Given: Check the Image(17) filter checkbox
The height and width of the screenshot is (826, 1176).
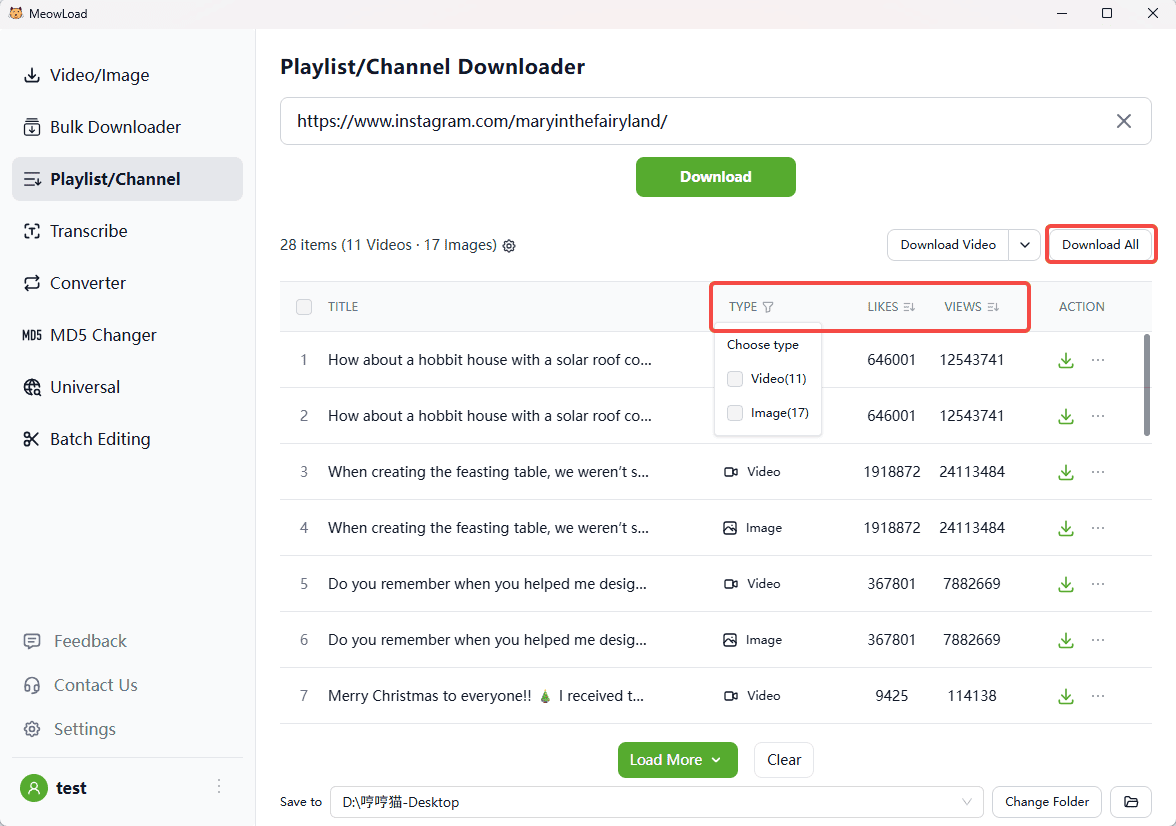Looking at the screenshot, I should point(735,413).
